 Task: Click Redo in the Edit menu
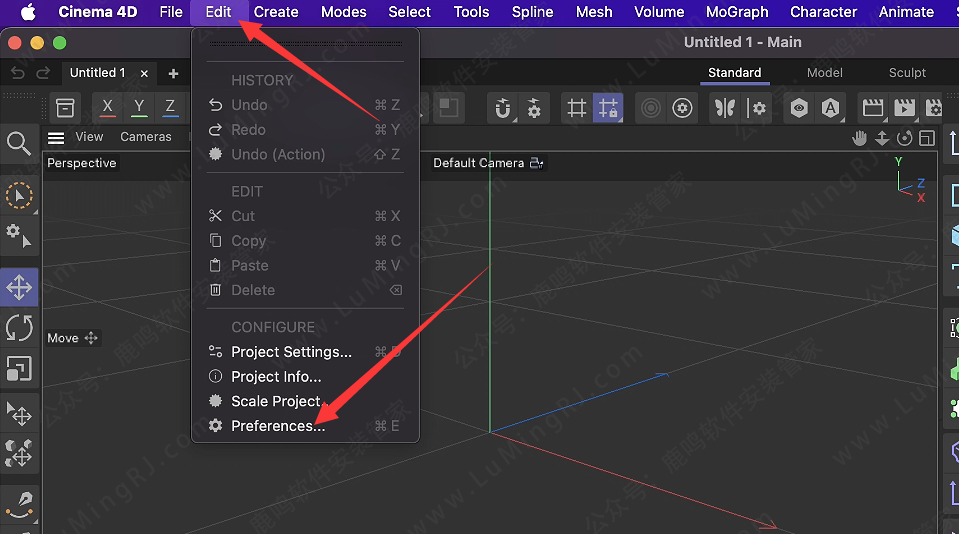point(305,130)
